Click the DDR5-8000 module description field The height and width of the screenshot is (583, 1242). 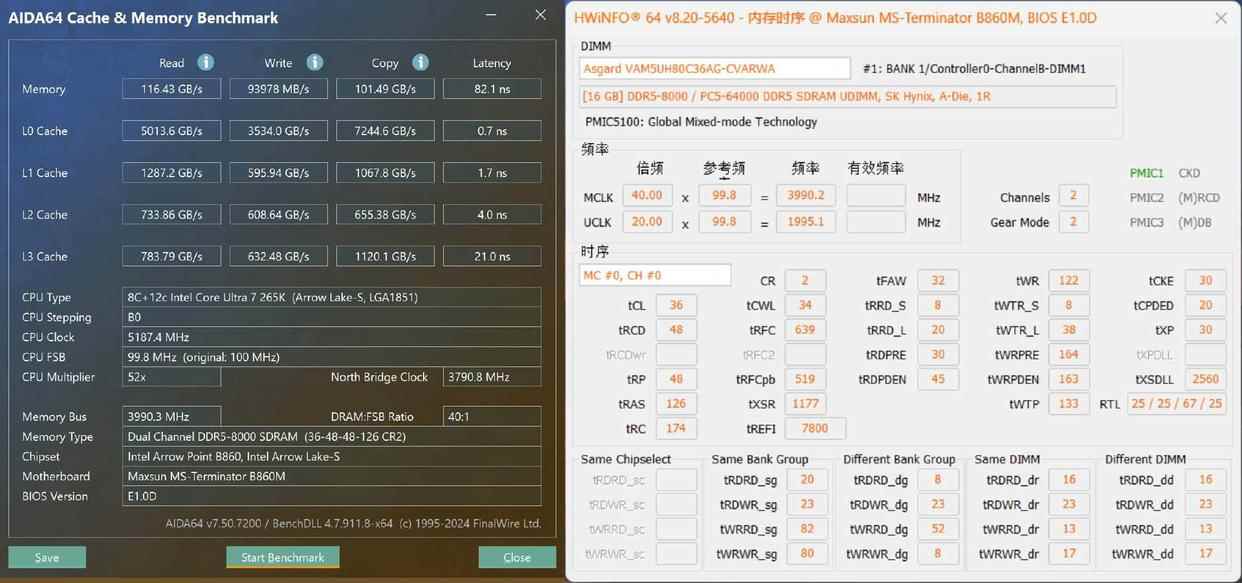[x=848, y=97]
